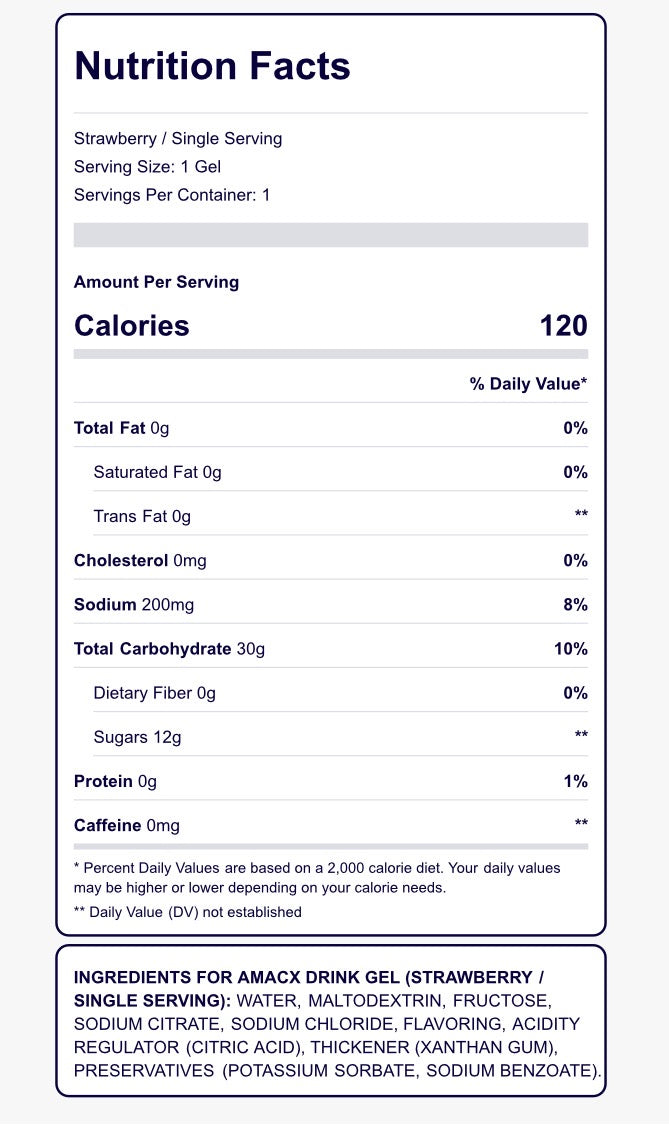Click the Sugars 12g entry

pyautogui.click(x=137, y=737)
